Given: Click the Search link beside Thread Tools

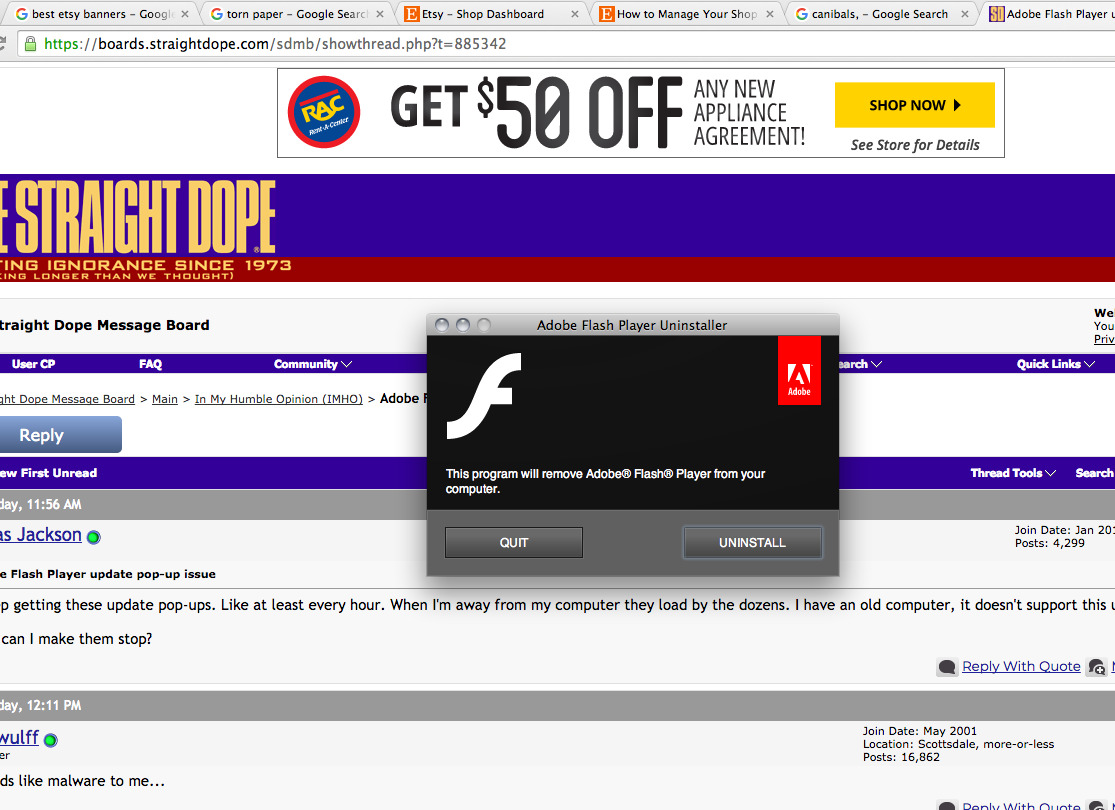Looking at the screenshot, I should [x=1094, y=473].
